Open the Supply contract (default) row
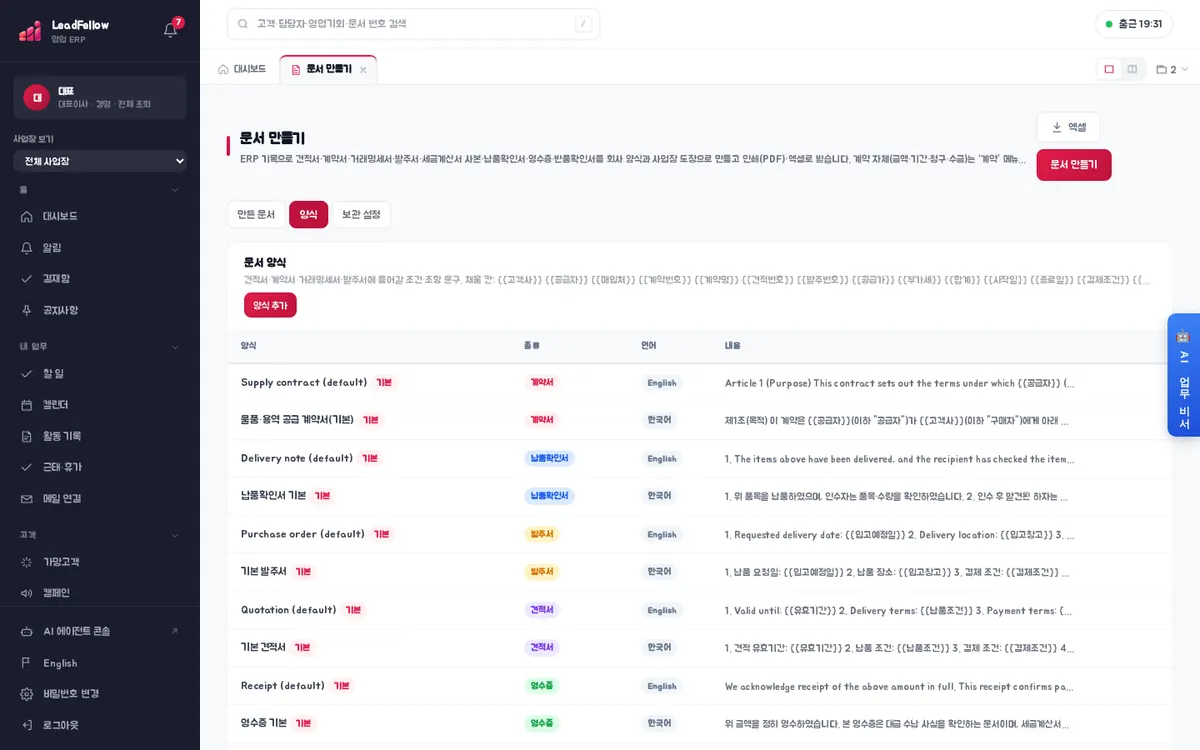Screen dimensions: 1200x750 click(699, 383)
